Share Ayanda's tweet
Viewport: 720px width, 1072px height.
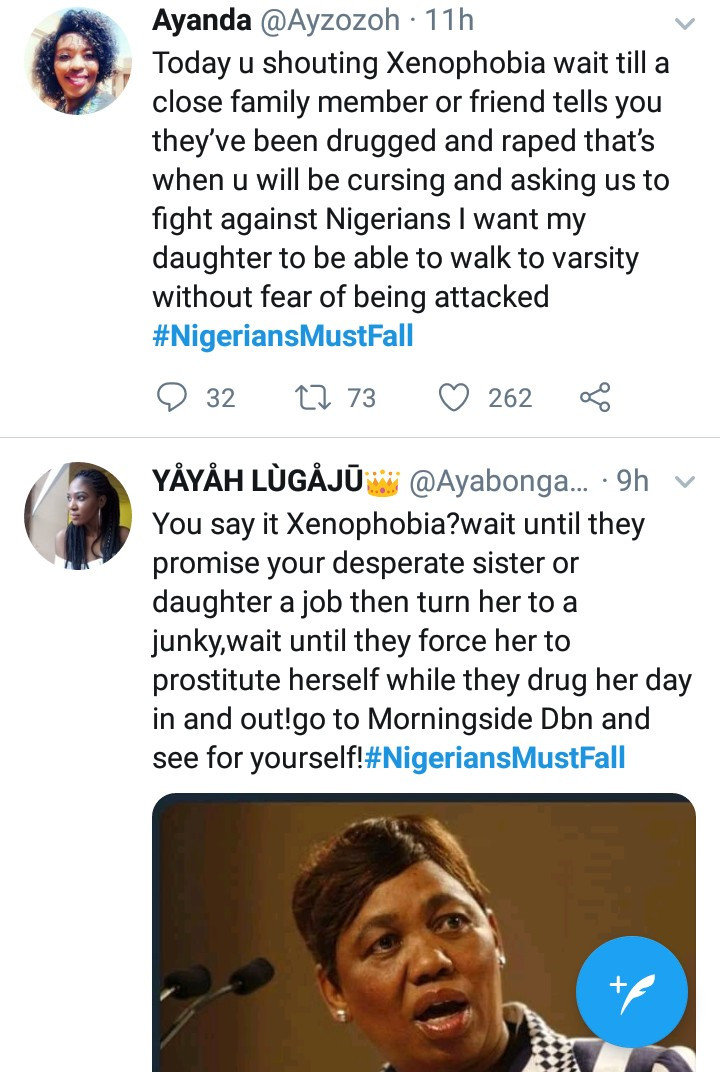pyautogui.click(x=595, y=398)
